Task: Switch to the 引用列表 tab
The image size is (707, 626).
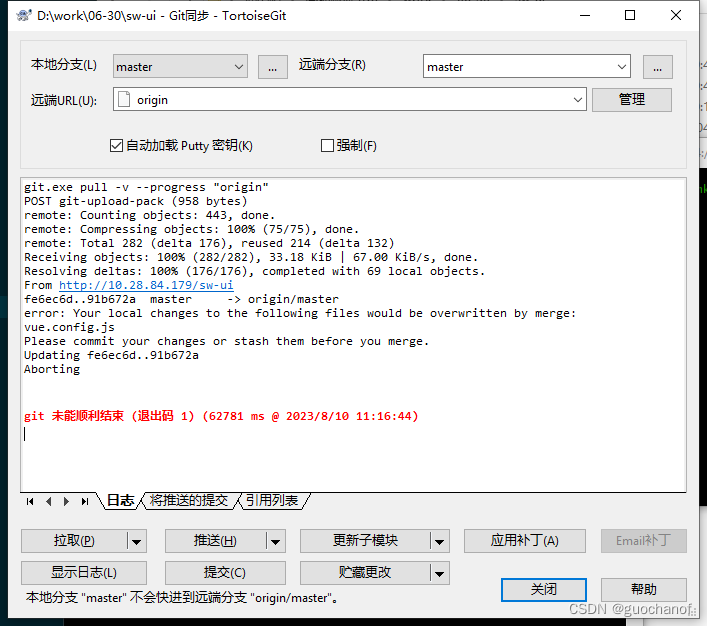Action: pos(272,501)
